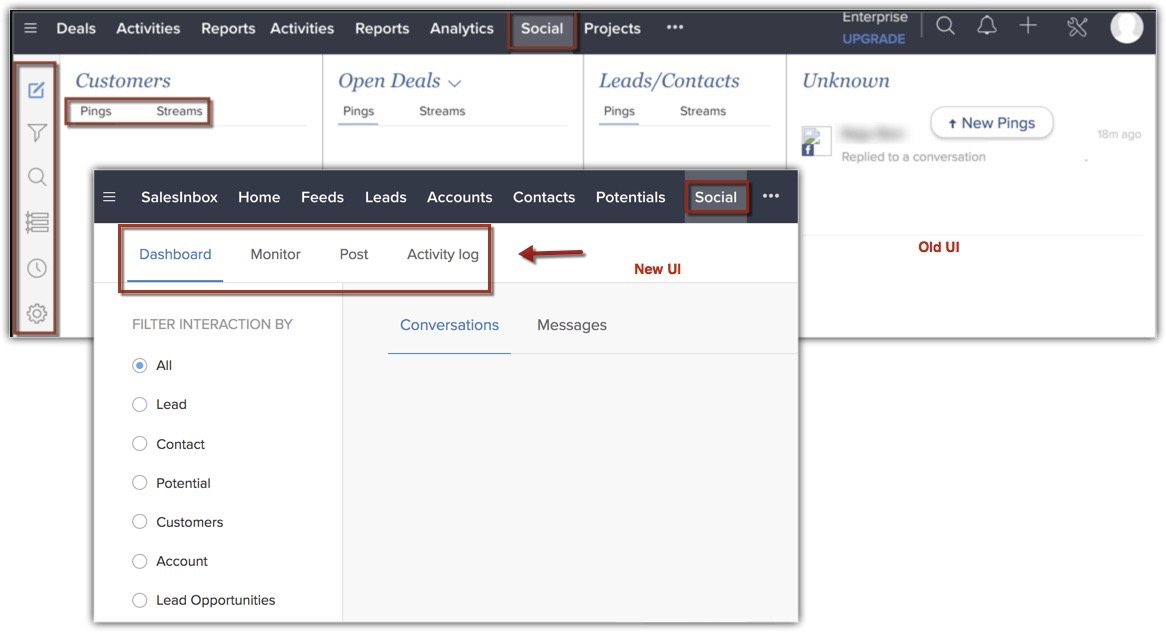Select Streams tab under Customers
The width and height of the screenshot is (1166, 642).
(x=179, y=111)
